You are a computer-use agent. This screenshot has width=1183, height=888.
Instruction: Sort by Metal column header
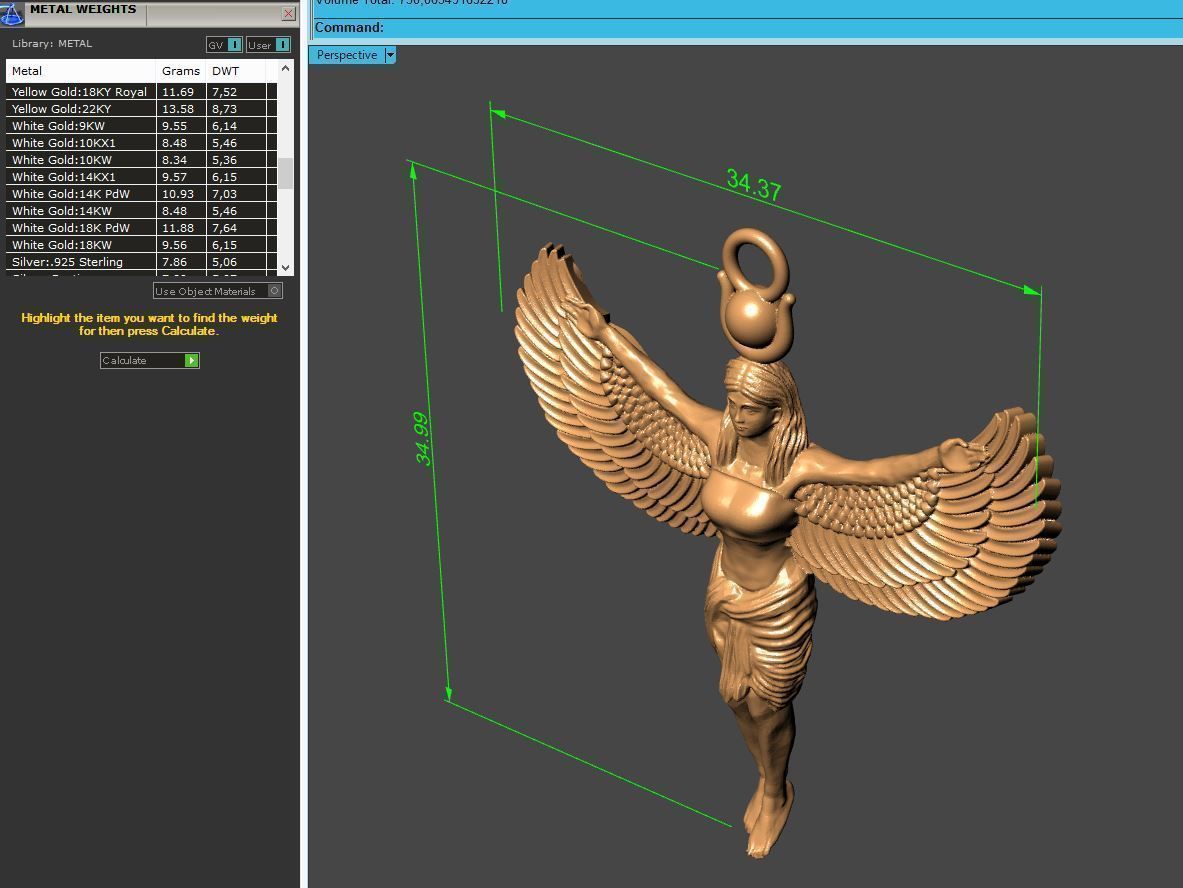tap(81, 71)
